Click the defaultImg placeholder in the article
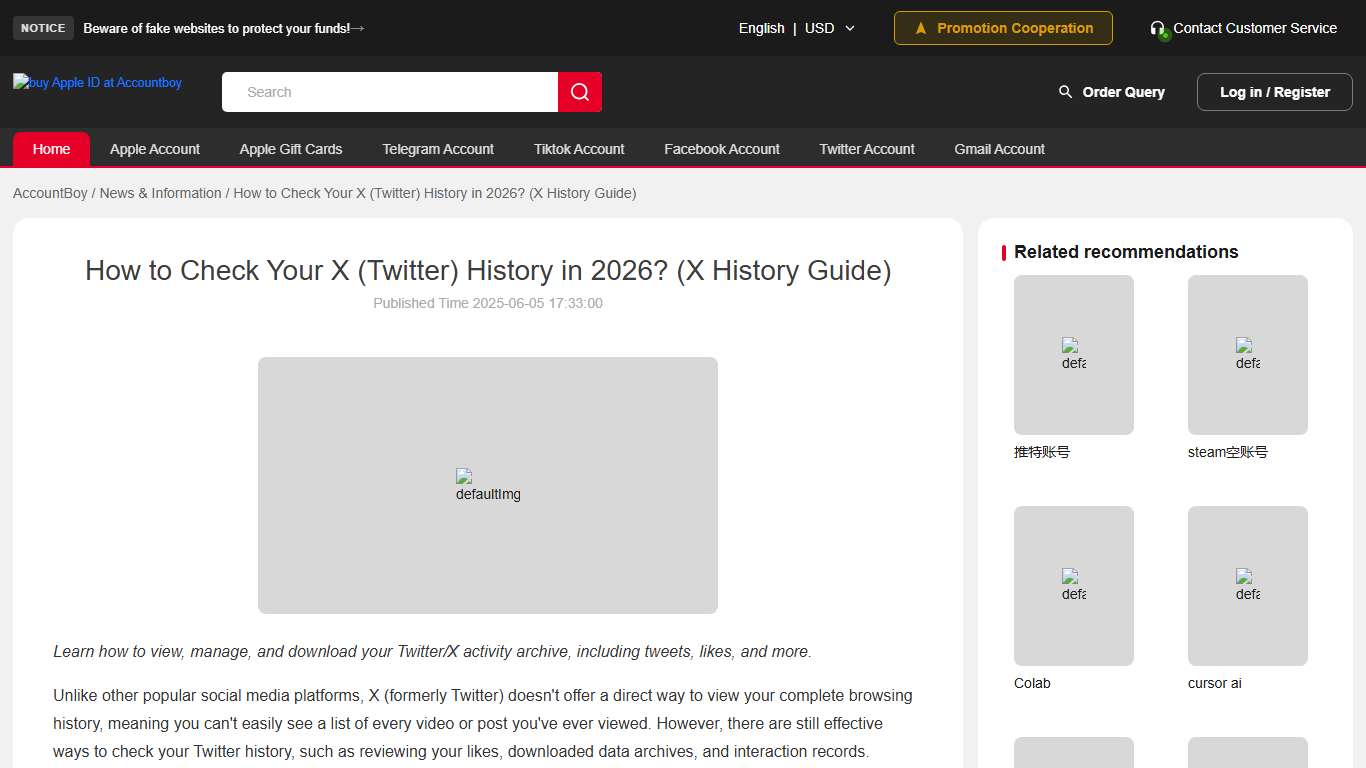 coord(487,485)
